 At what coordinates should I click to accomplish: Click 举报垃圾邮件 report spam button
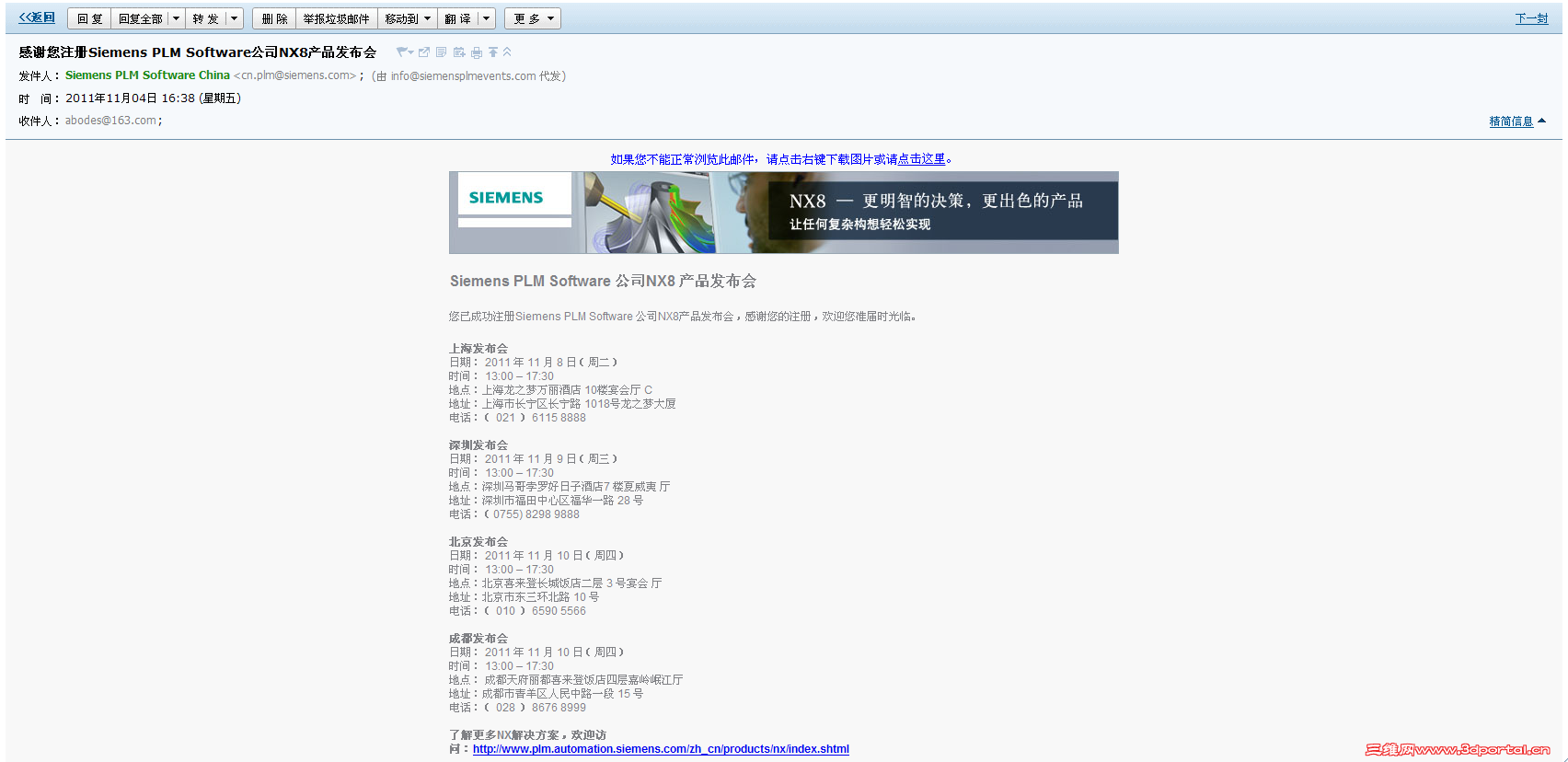(x=336, y=18)
